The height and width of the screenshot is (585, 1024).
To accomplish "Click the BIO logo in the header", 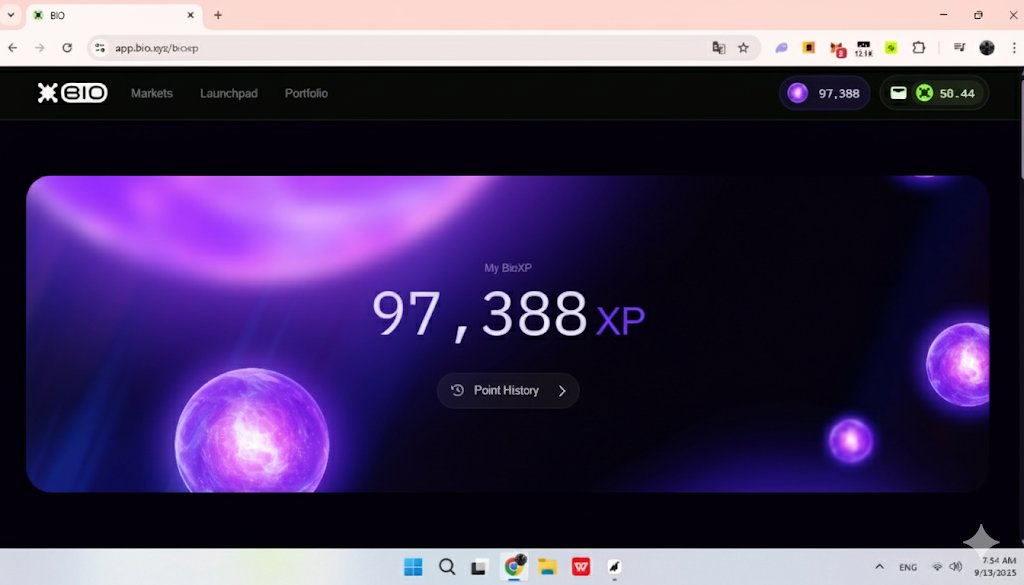I will pyautogui.click(x=72, y=93).
